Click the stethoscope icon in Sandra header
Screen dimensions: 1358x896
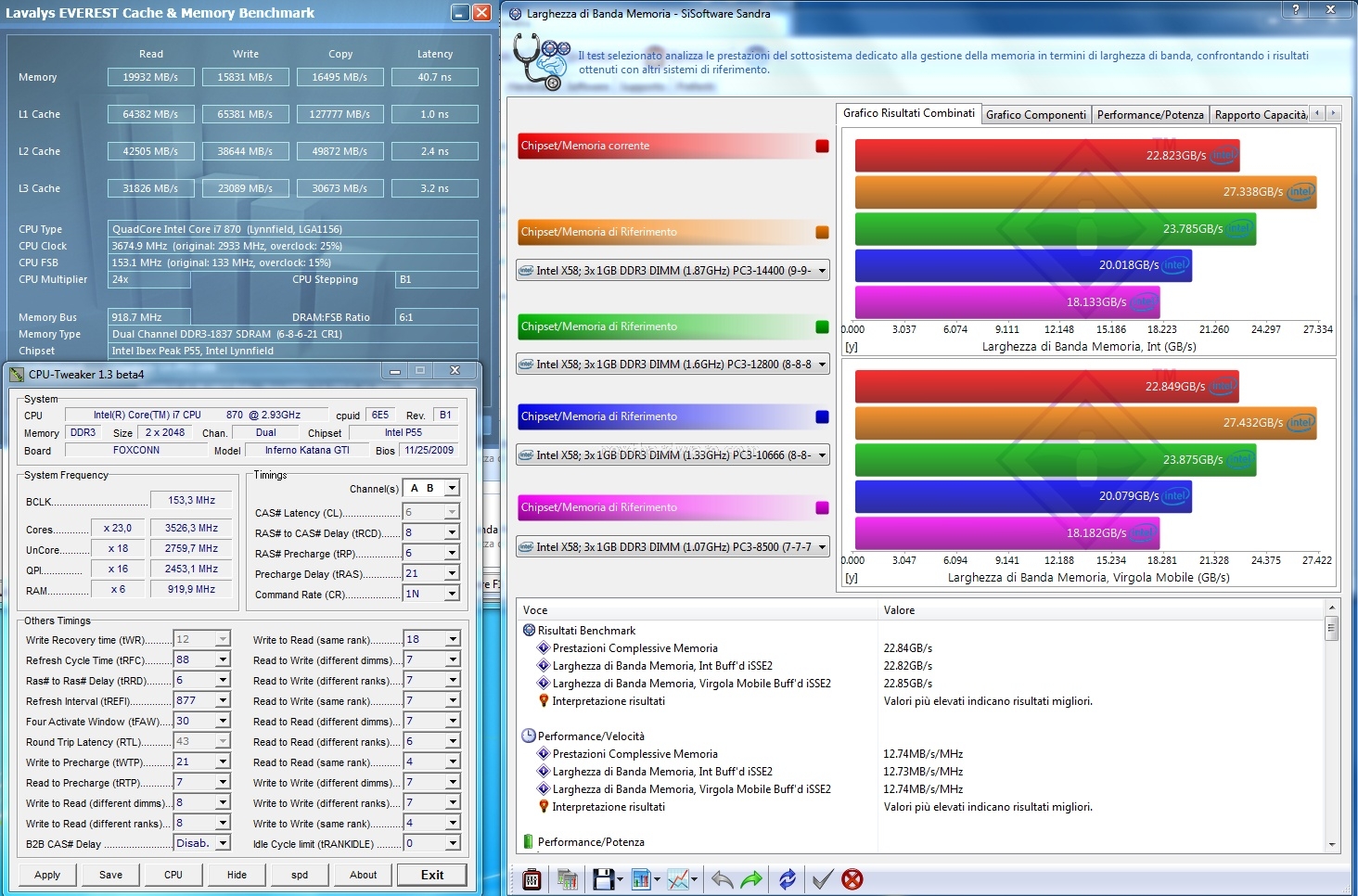[x=542, y=61]
